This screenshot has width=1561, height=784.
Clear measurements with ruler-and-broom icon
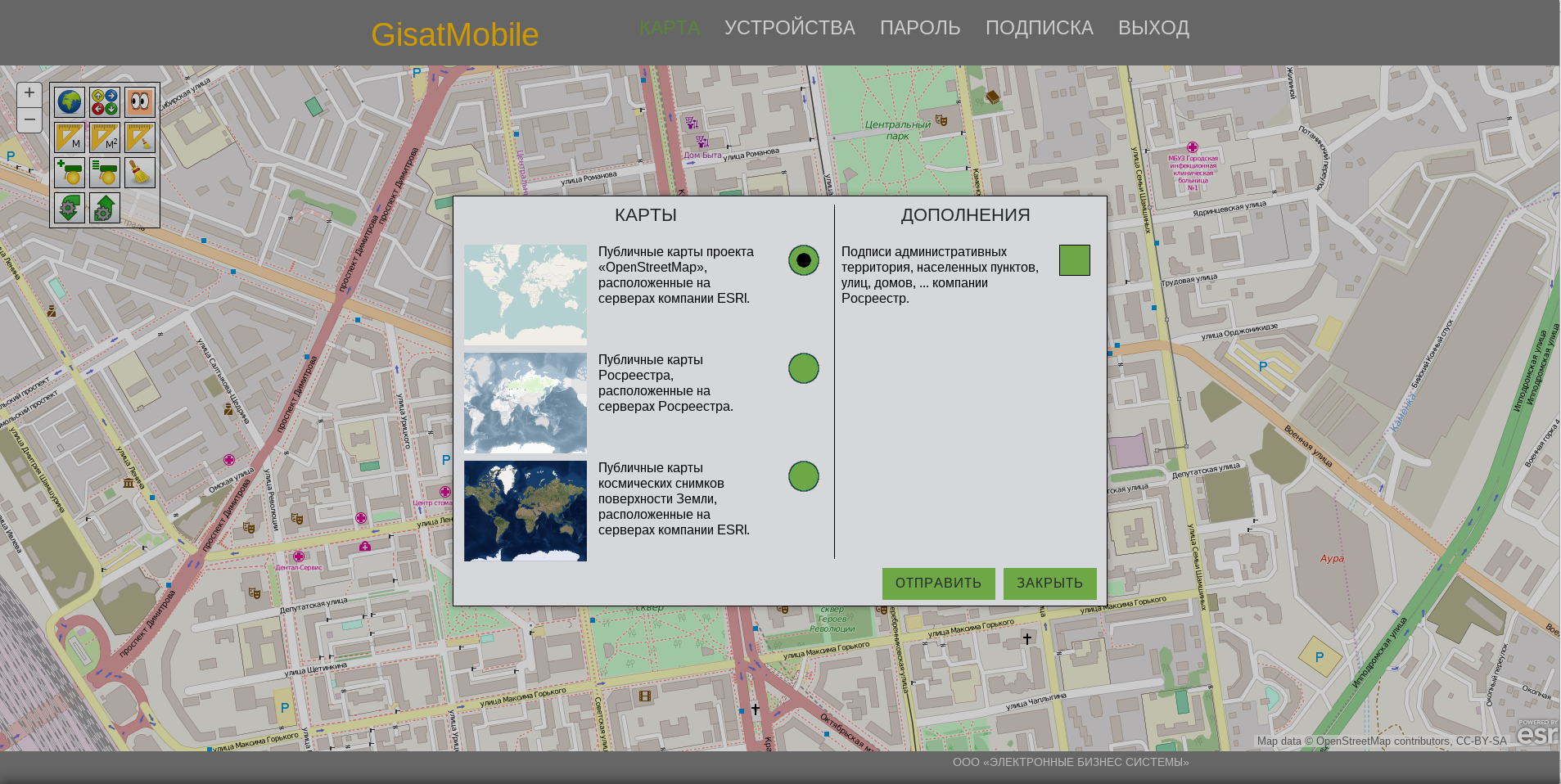coord(140,137)
